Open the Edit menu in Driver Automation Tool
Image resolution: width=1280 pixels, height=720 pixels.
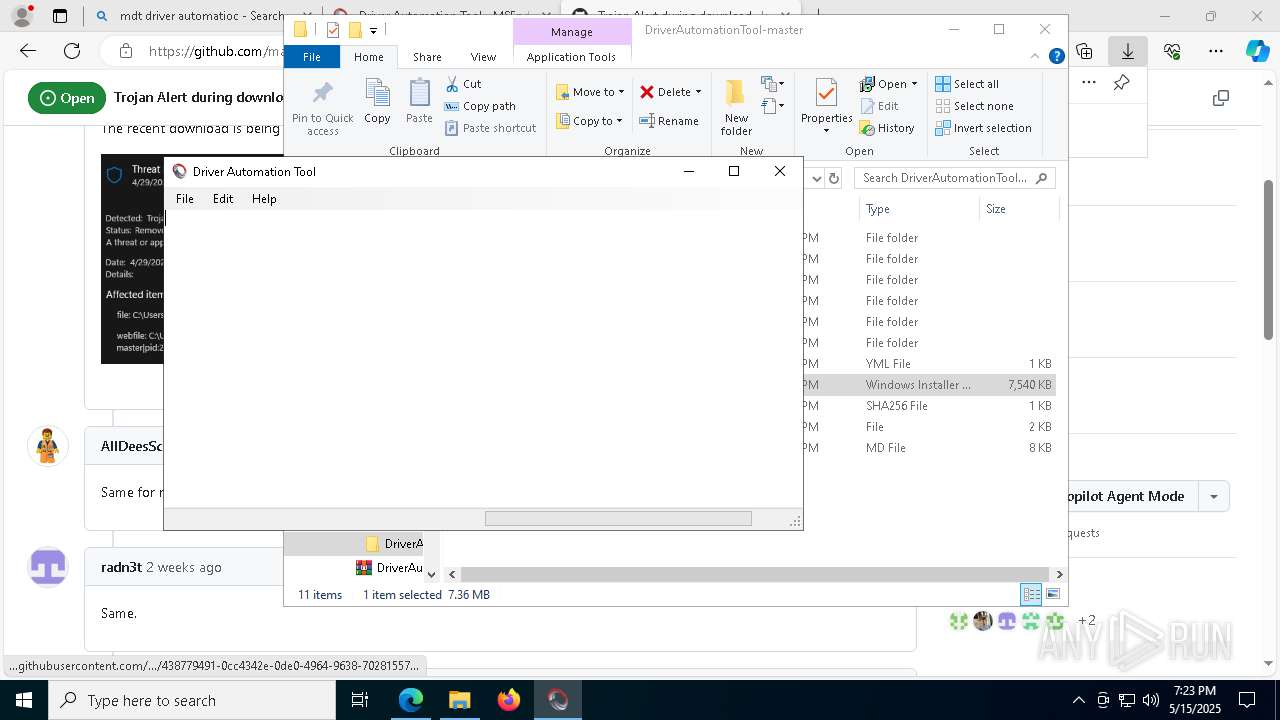(223, 199)
